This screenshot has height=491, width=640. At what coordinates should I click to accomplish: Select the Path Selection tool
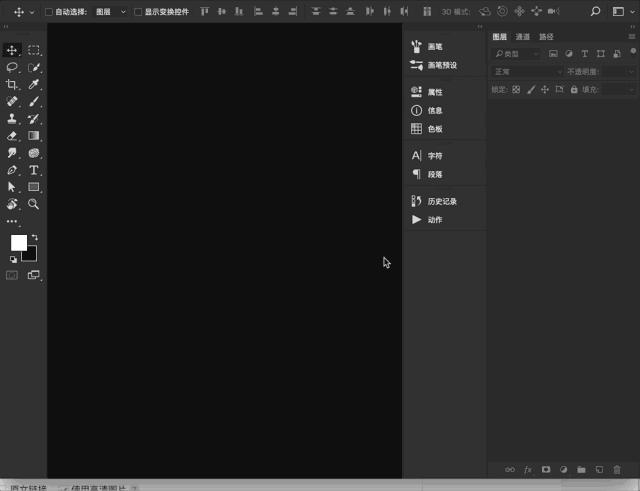coord(11,187)
